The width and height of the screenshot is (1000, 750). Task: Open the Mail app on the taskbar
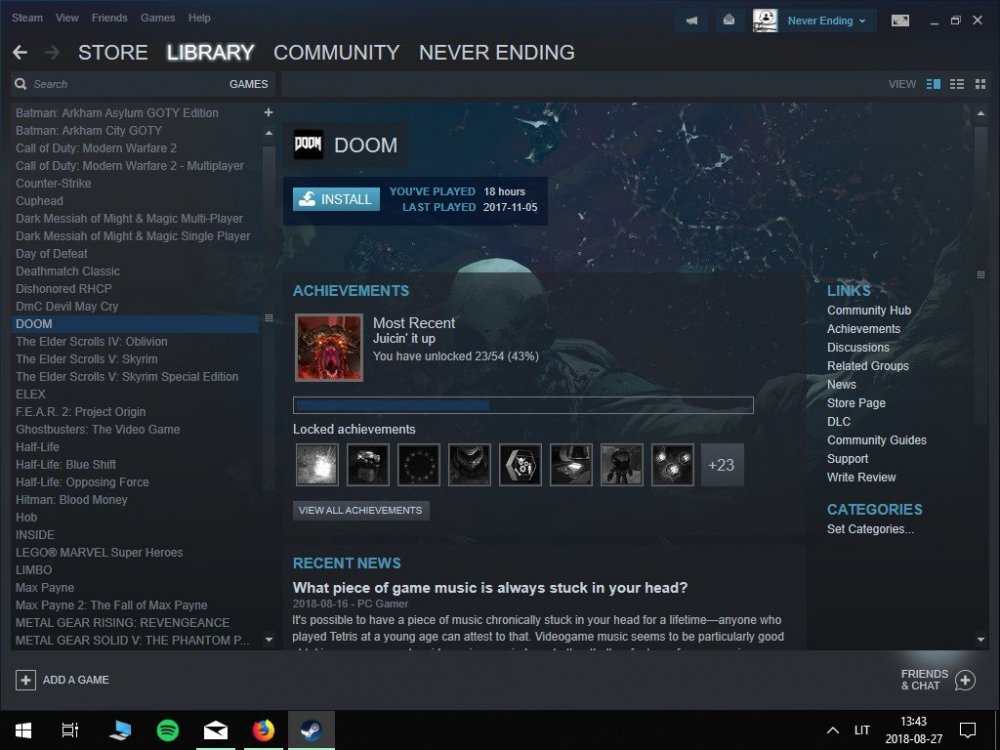(216, 730)
